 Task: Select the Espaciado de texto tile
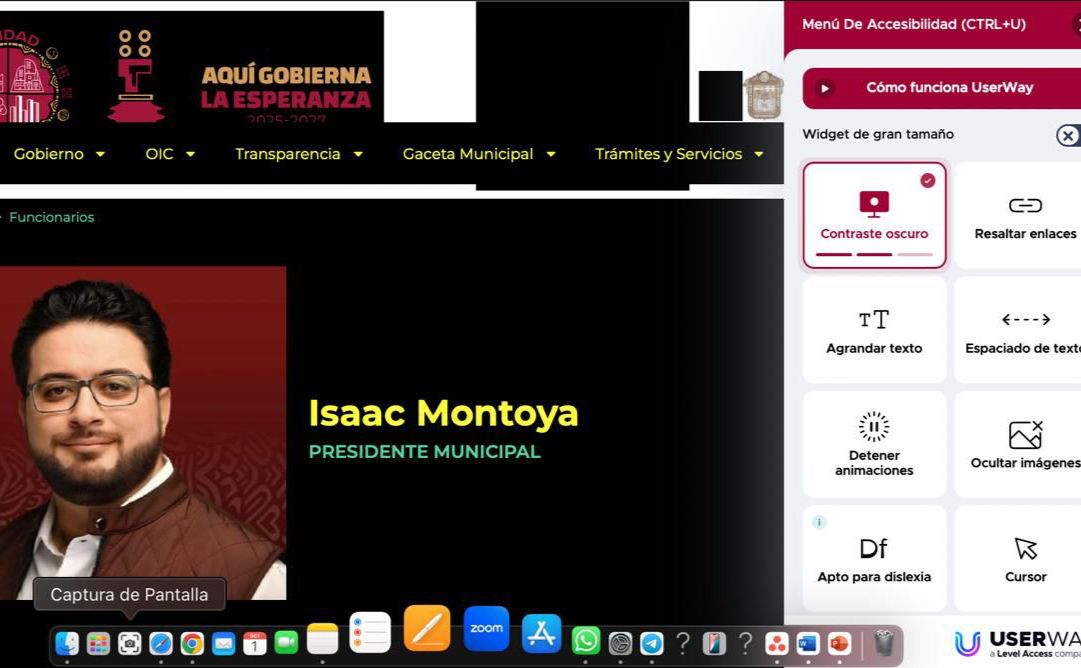[x=1020, y=330]
